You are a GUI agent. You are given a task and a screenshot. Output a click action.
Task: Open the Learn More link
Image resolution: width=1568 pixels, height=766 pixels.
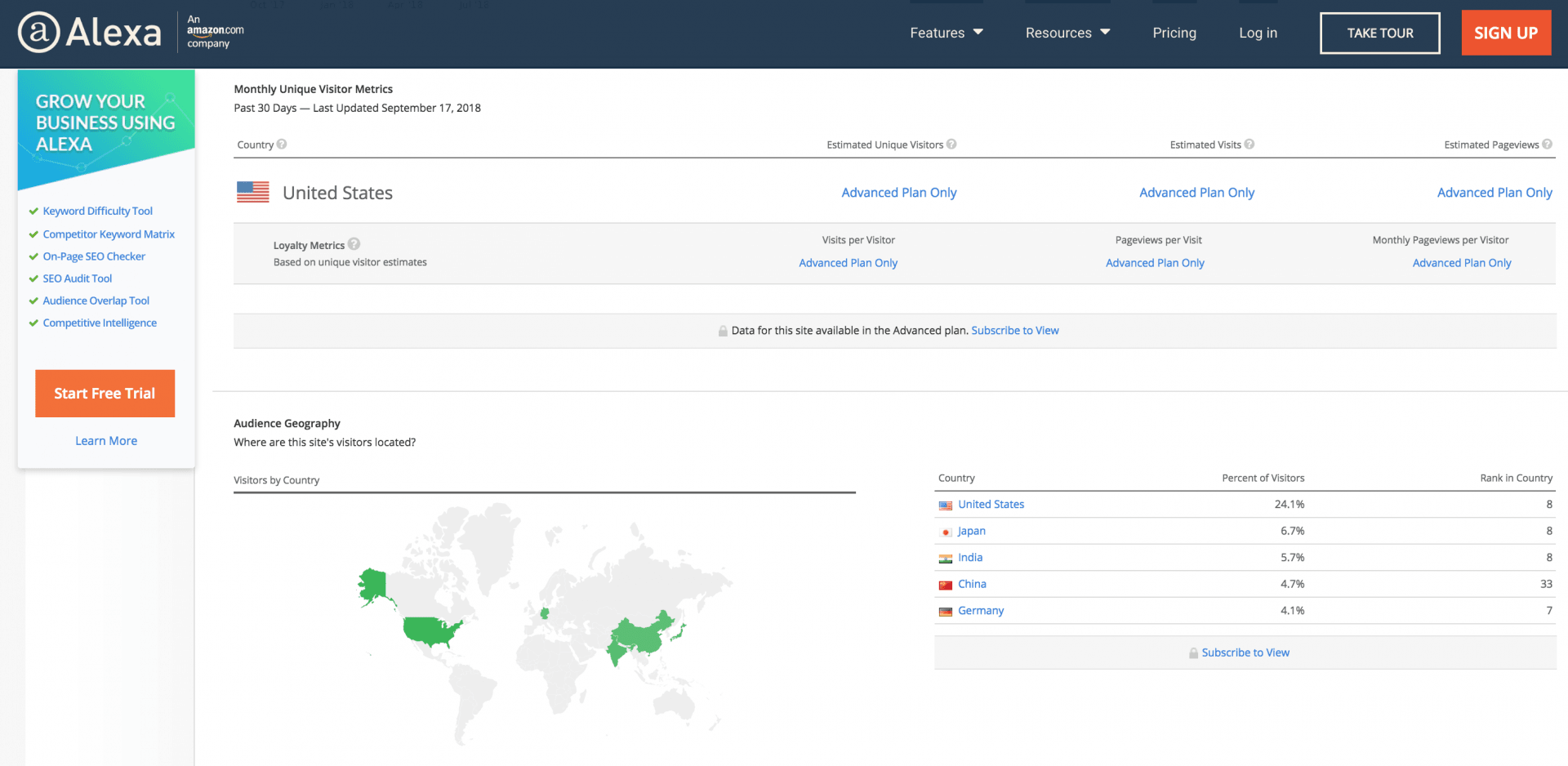click(x=106, y=441)
